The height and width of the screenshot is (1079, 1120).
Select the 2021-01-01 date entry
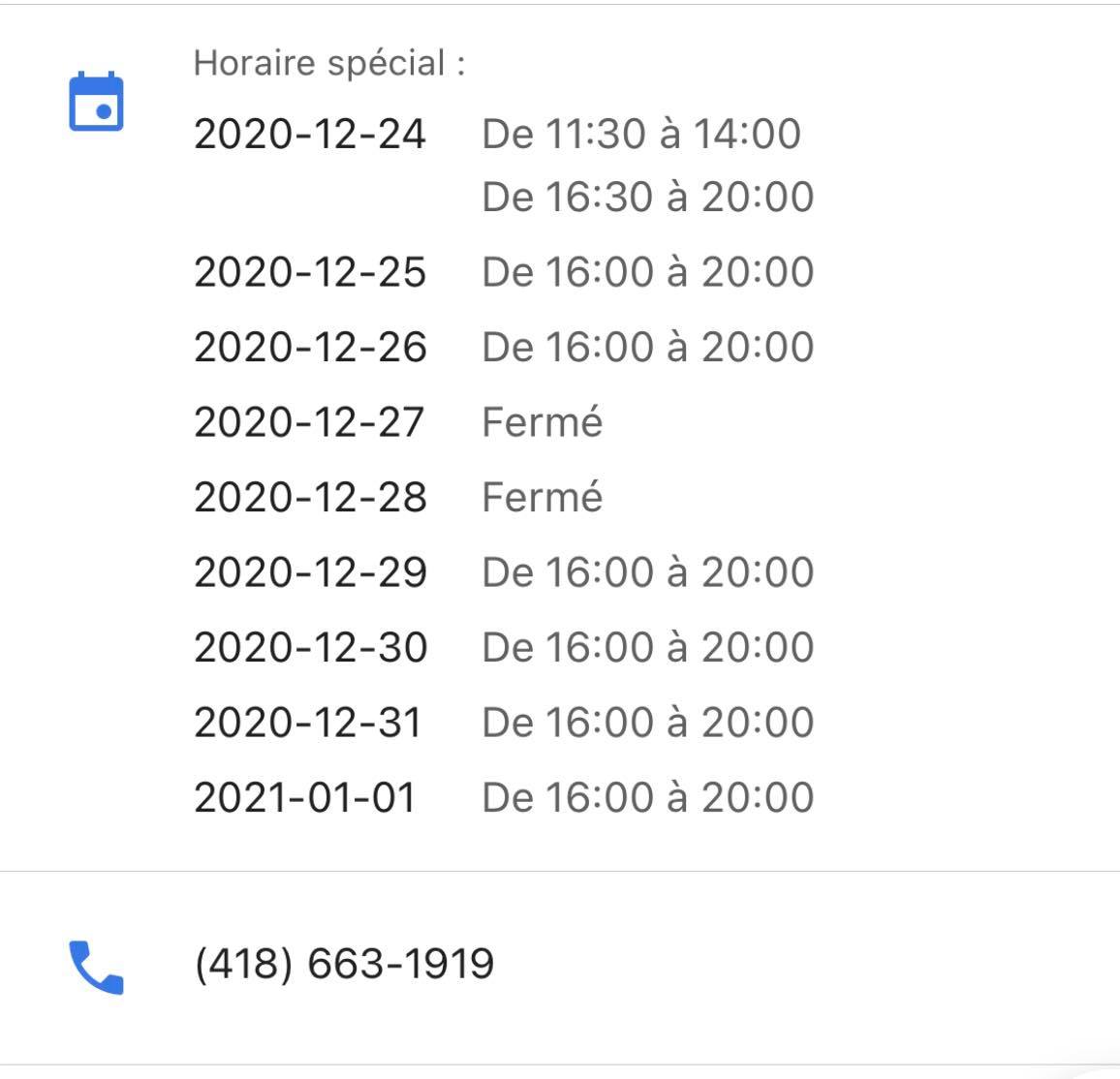(x=305, y=798)
